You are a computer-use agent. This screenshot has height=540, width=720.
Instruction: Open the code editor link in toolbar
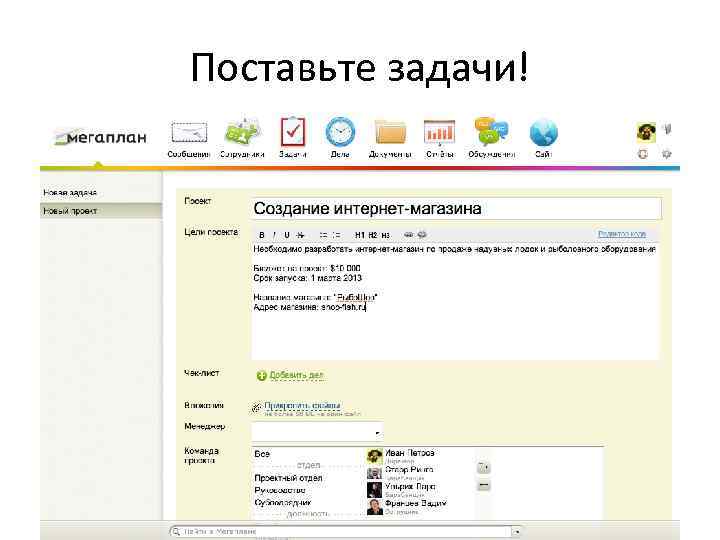[x=622, y=234]
